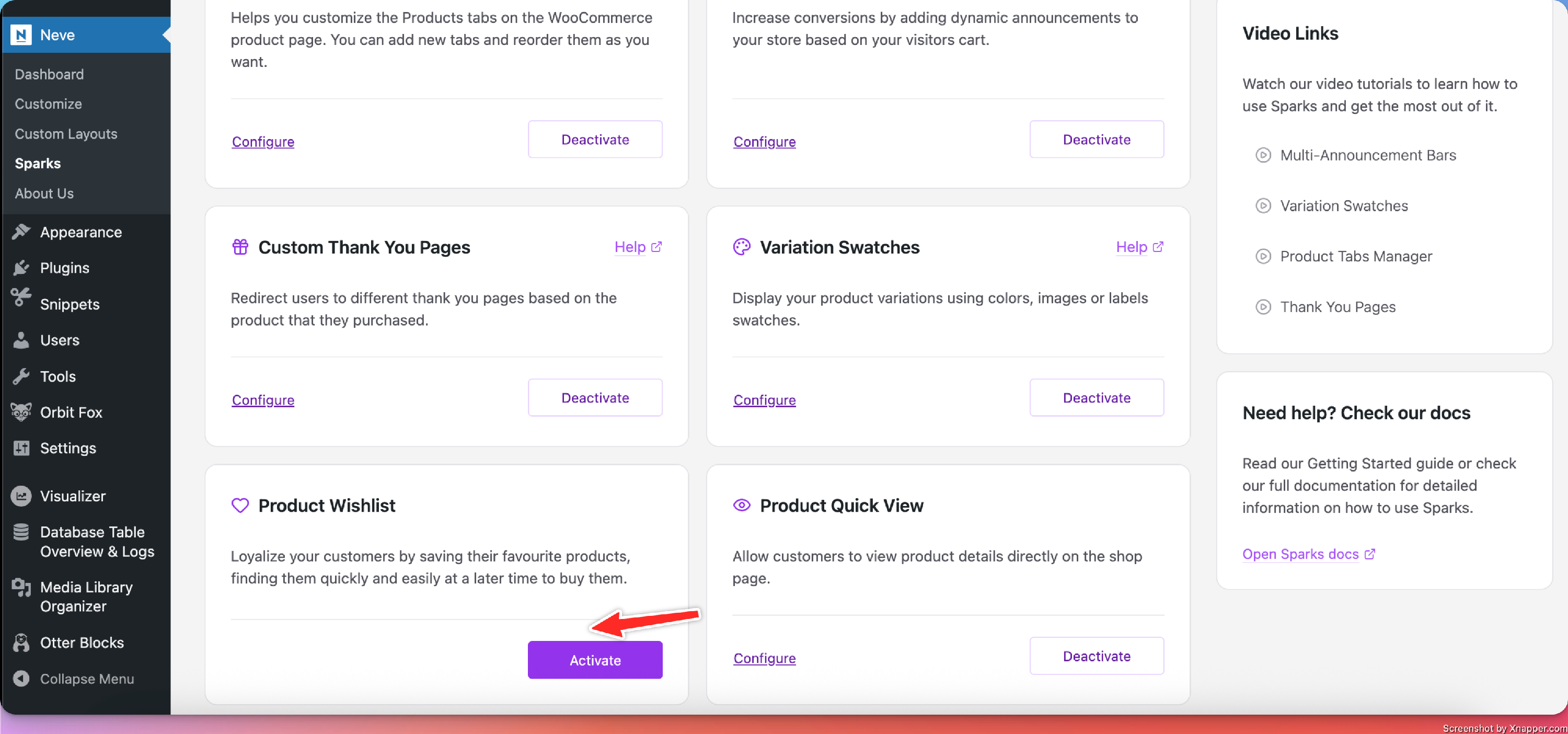1568x734 pixels.
Task: Expand the Settings menu
Action: [67, 448]
